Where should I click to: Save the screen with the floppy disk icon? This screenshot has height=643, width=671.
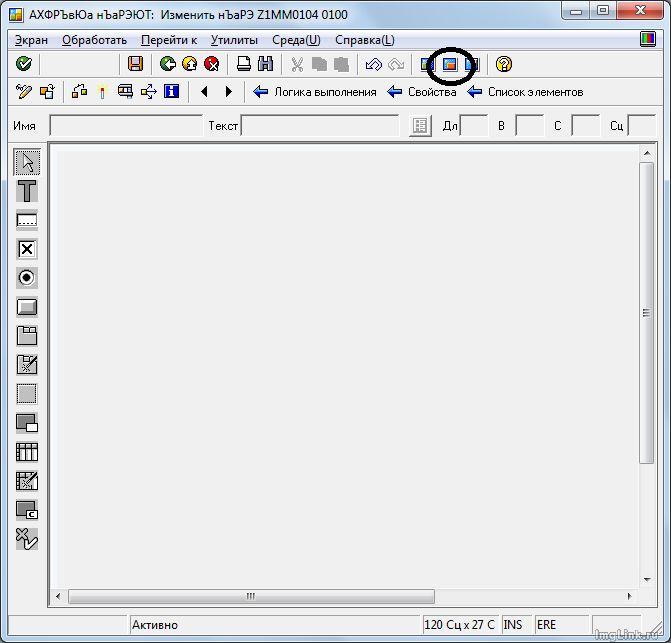135,64
